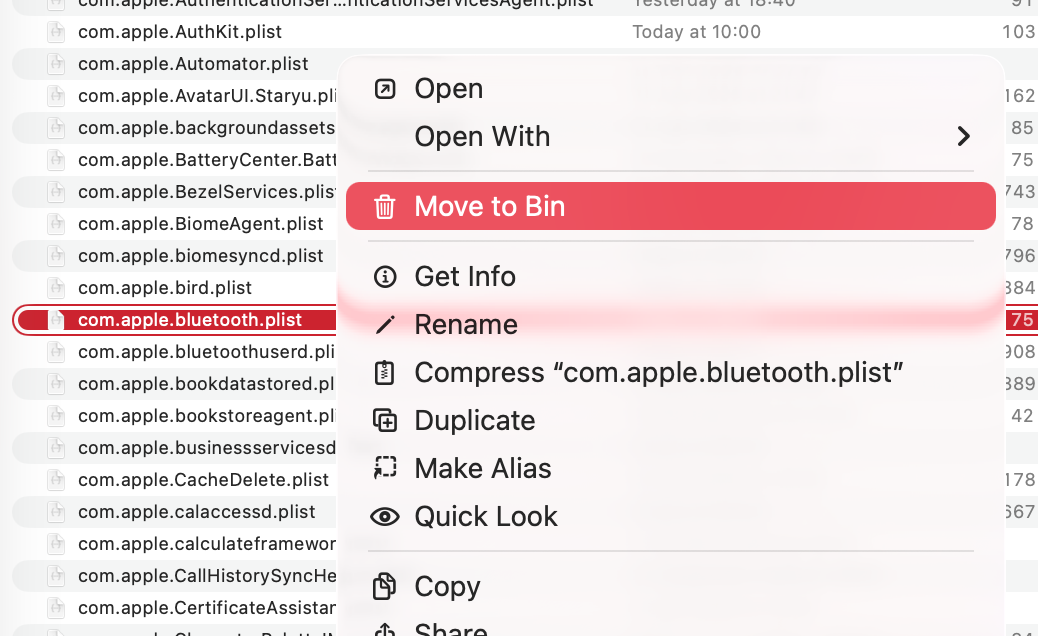Click the Open icon in context menu

coord(385,89)
